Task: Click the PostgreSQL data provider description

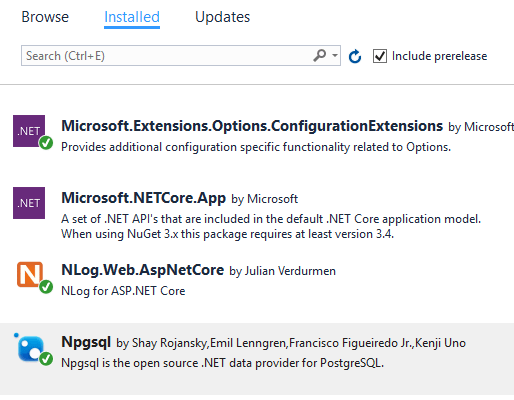Action: pos(223,363)
